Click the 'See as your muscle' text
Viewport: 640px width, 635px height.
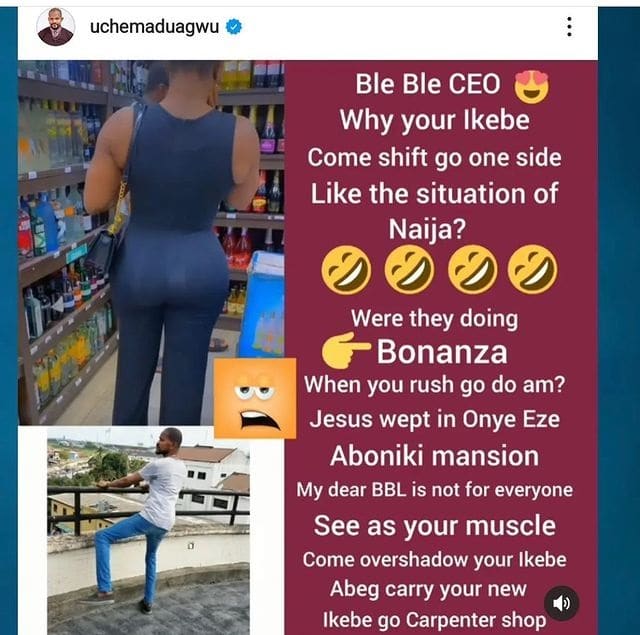435,525
